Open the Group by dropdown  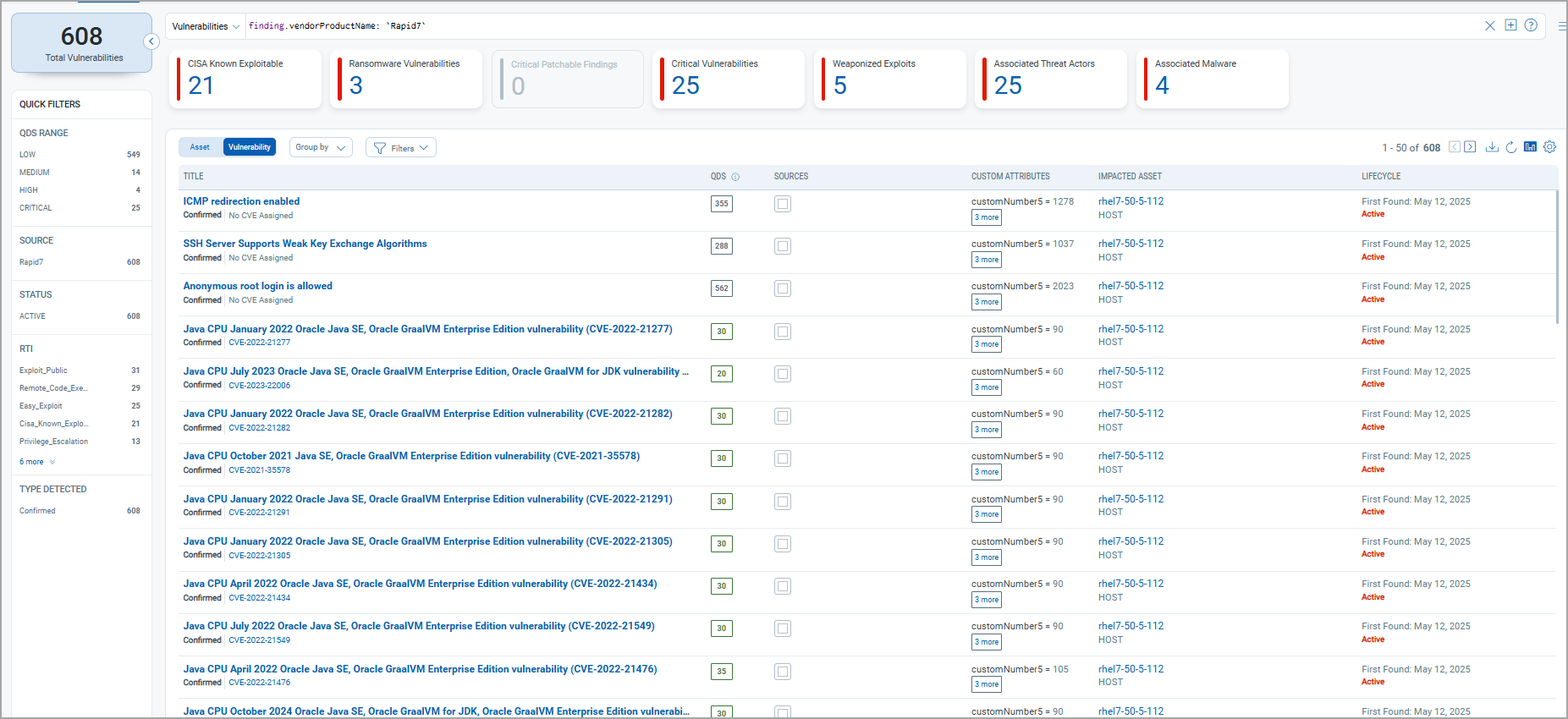(321, 147)
